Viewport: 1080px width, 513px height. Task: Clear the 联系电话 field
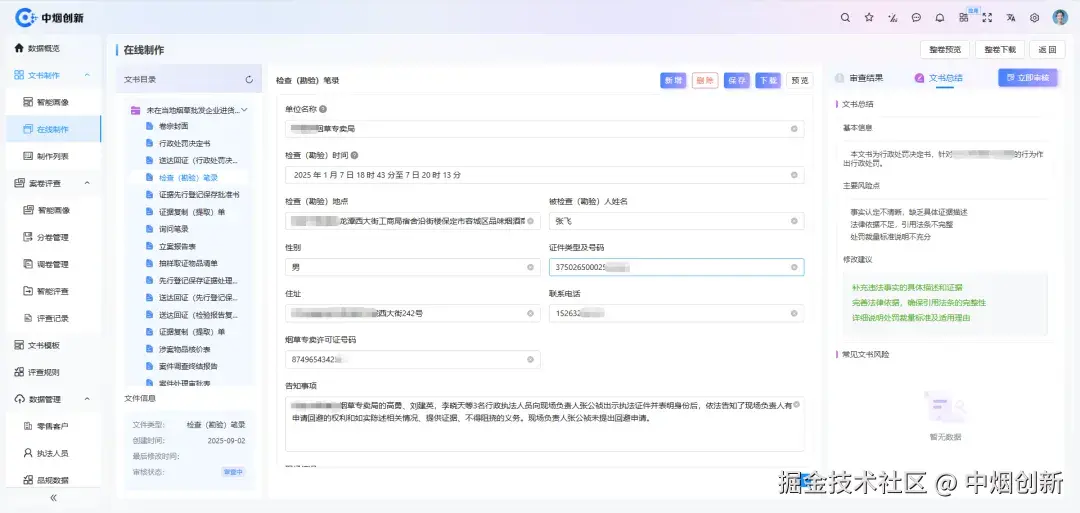coord(793,313)
